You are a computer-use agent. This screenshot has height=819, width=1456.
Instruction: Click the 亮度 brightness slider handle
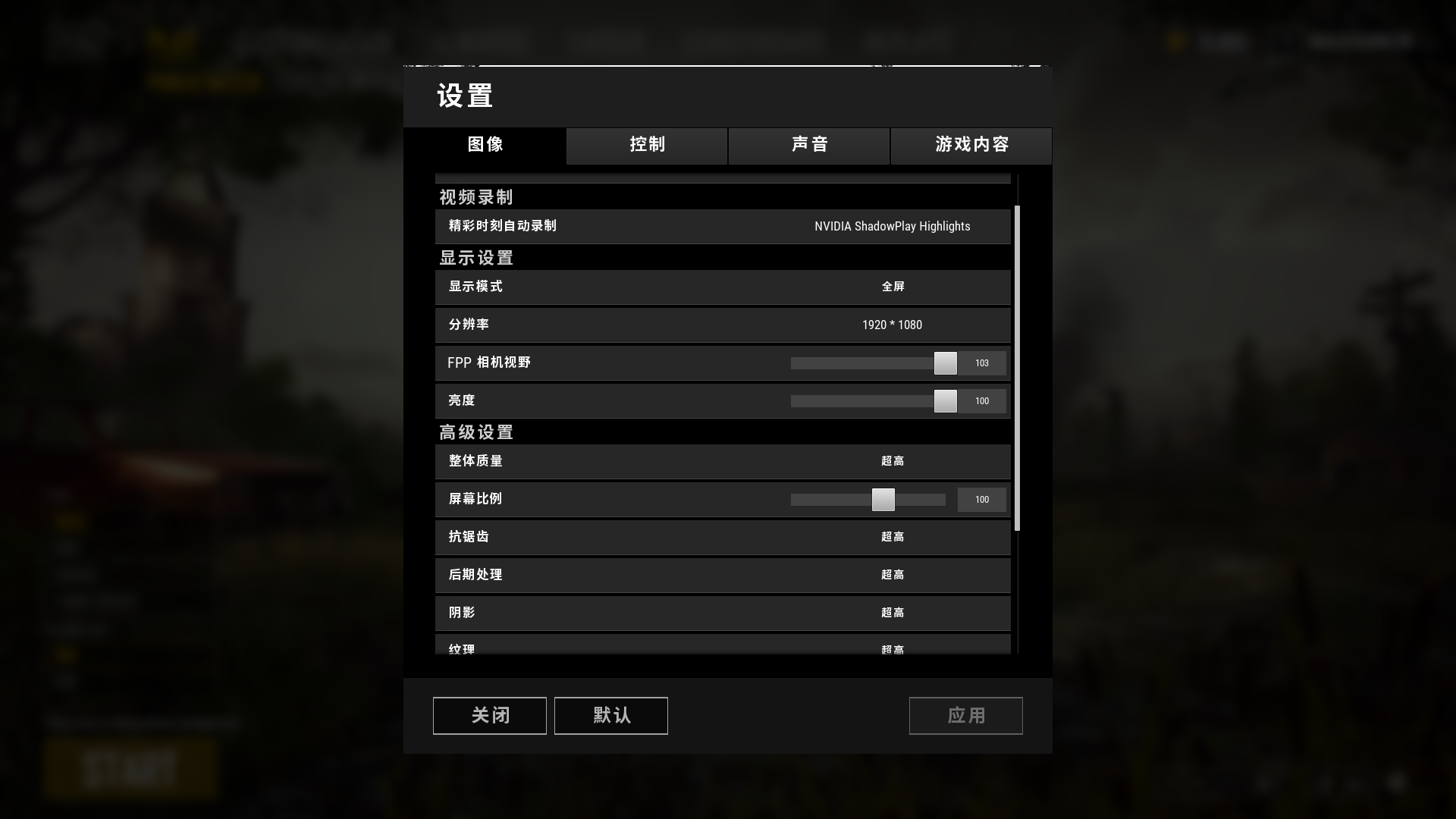[946, 401]
